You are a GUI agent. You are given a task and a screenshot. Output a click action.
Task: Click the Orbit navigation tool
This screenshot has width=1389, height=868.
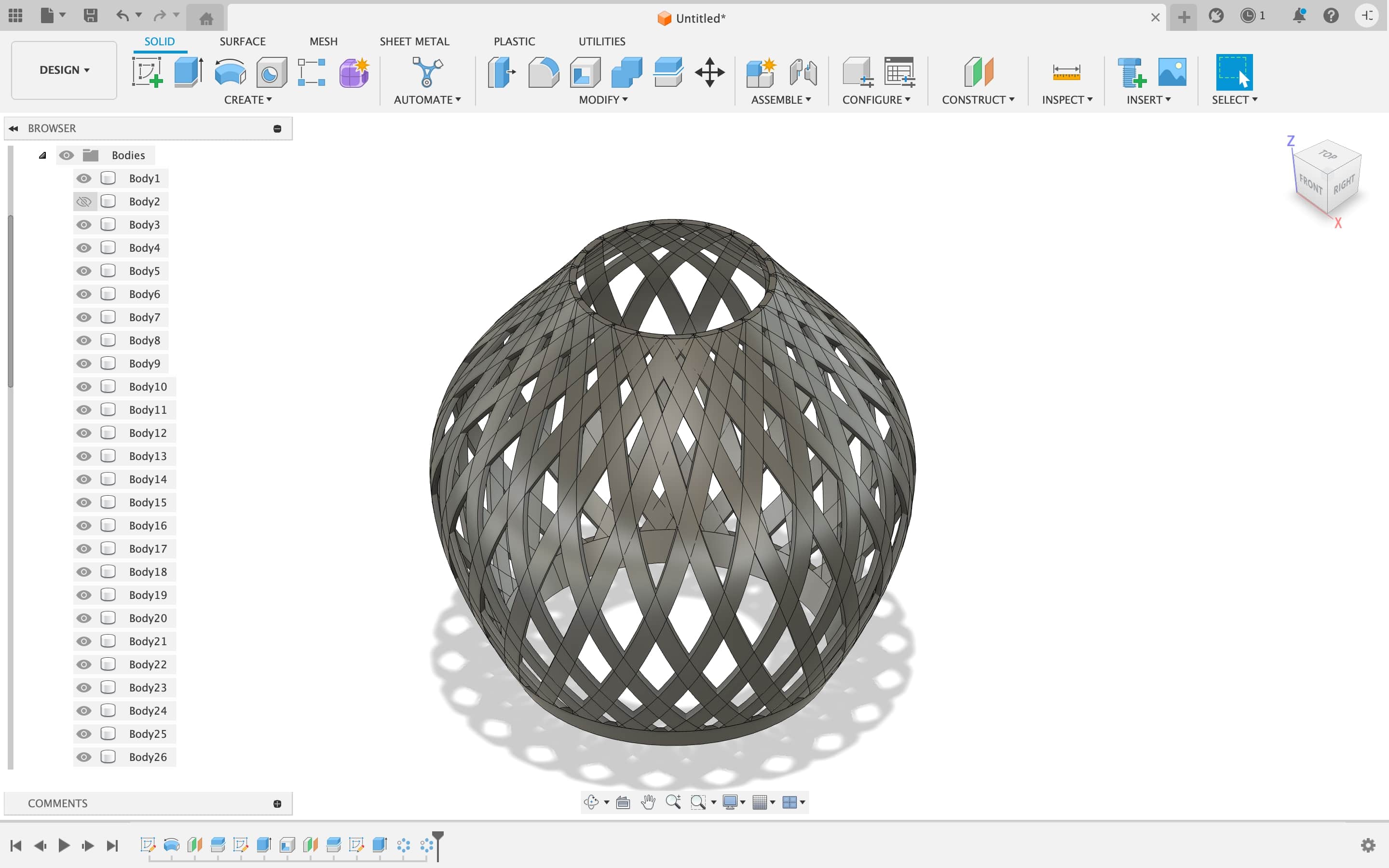591,801
